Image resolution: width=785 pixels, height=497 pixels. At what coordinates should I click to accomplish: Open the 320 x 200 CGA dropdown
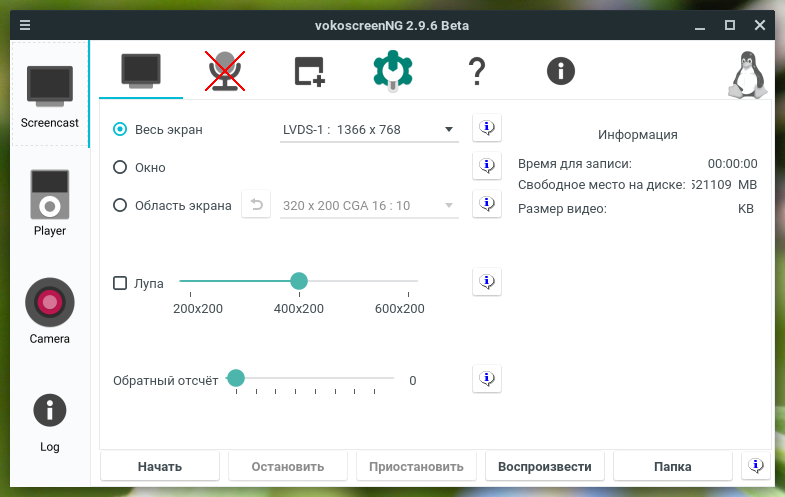click(x=369, y=206)
